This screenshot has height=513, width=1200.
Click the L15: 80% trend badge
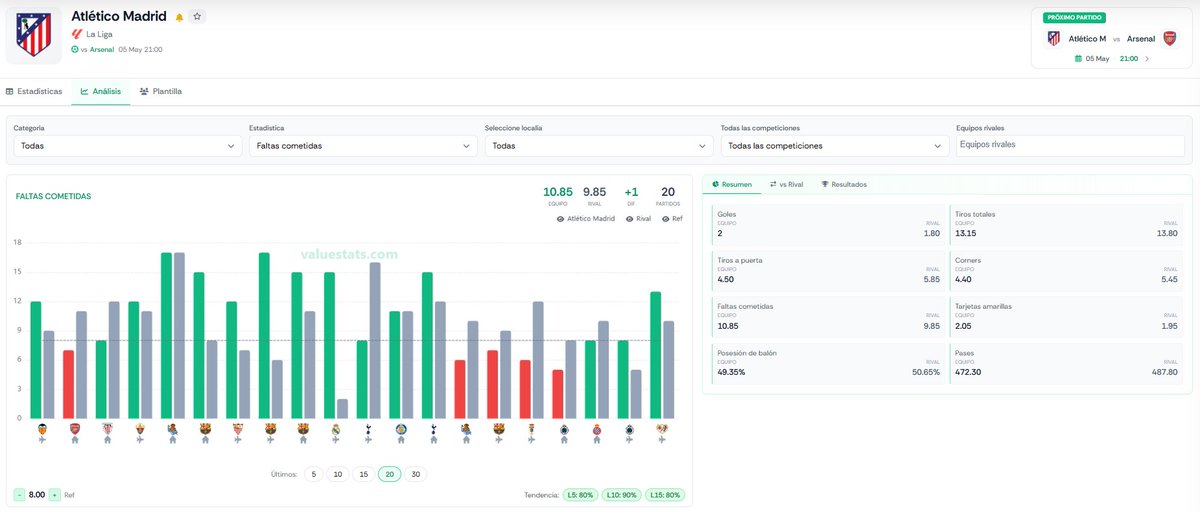(x=665, y=495)
